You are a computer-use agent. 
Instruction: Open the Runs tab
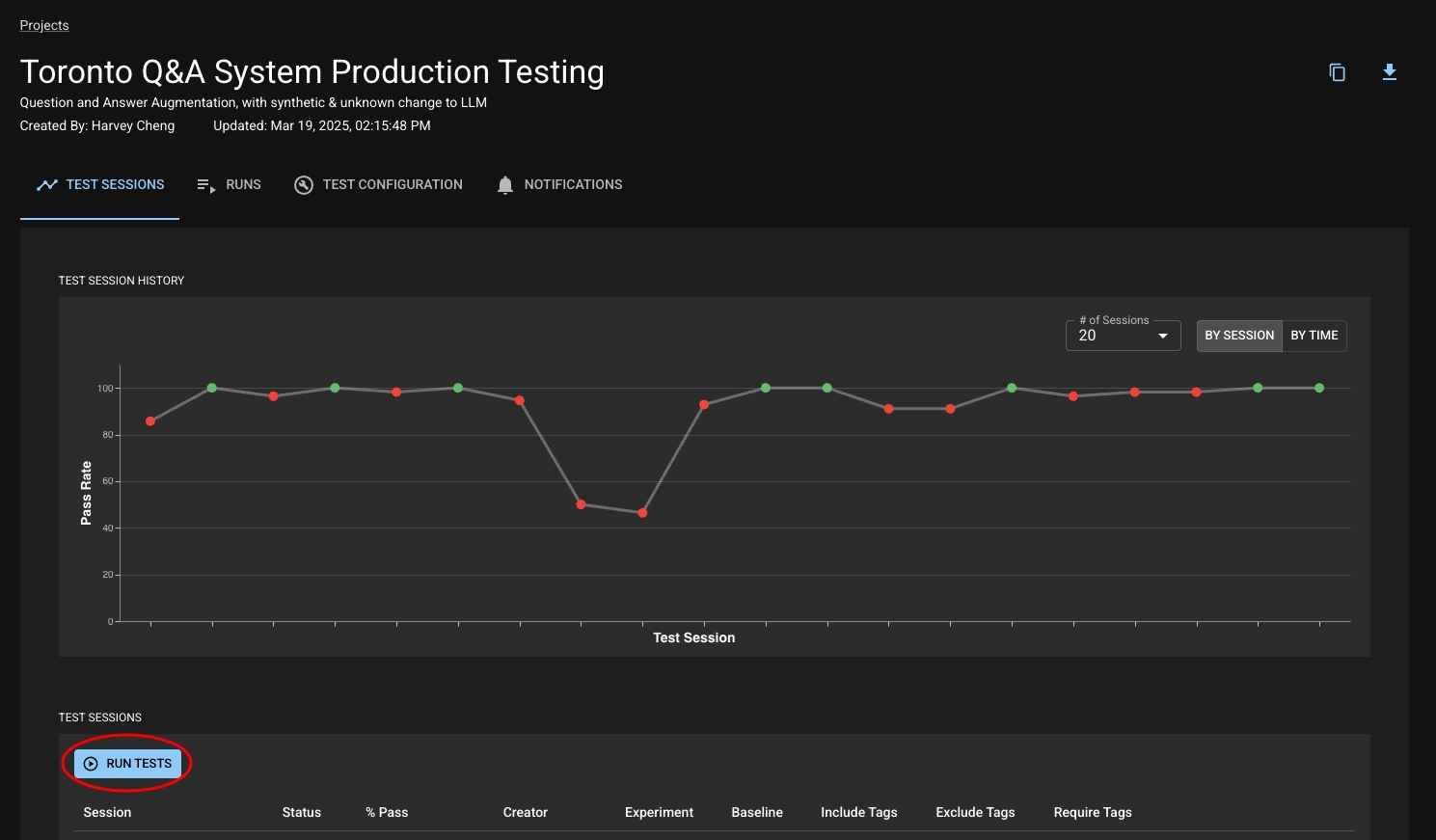[243, 185]
